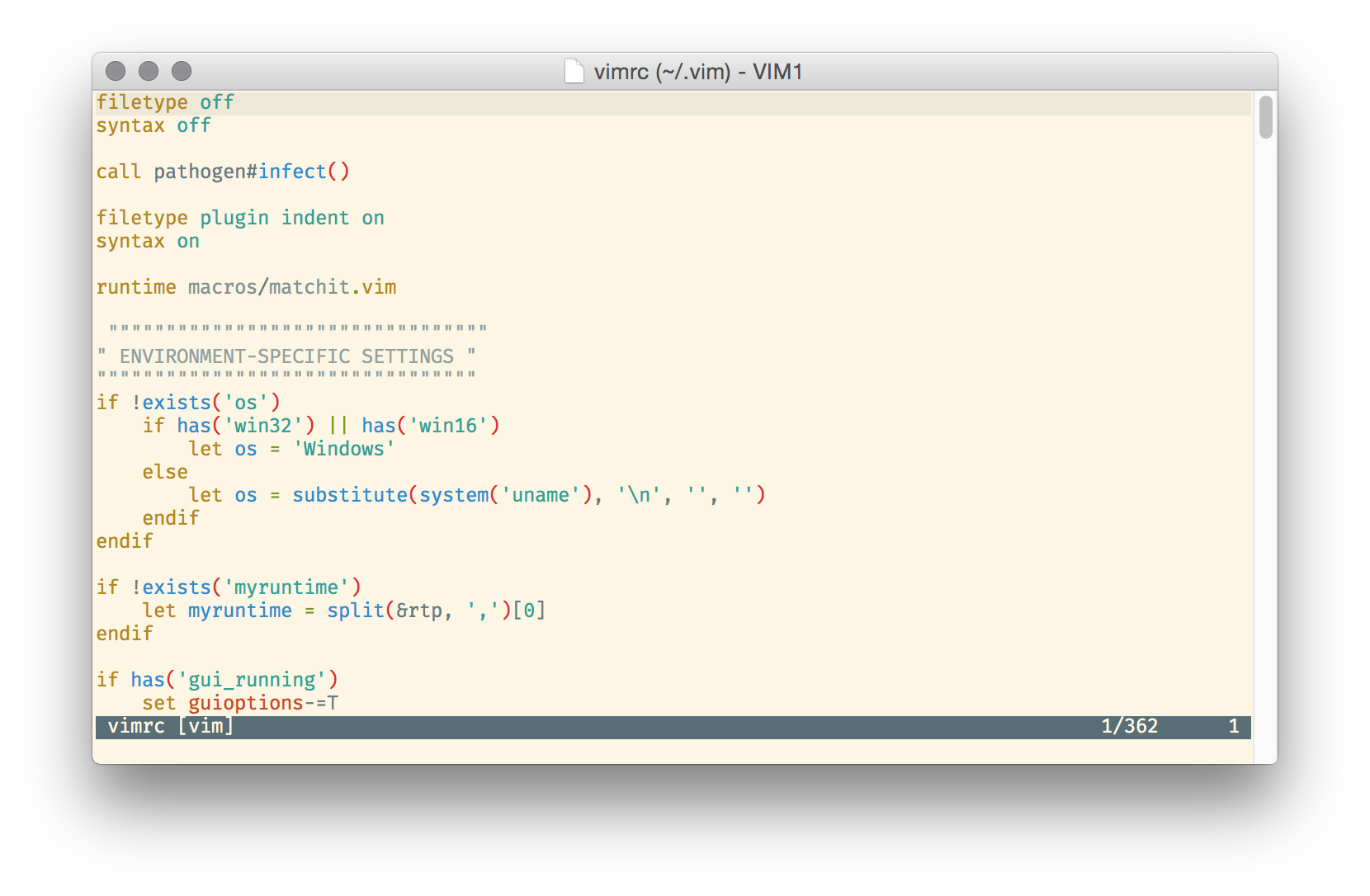Click the "if !exists('os')" line

click(188, 403)
